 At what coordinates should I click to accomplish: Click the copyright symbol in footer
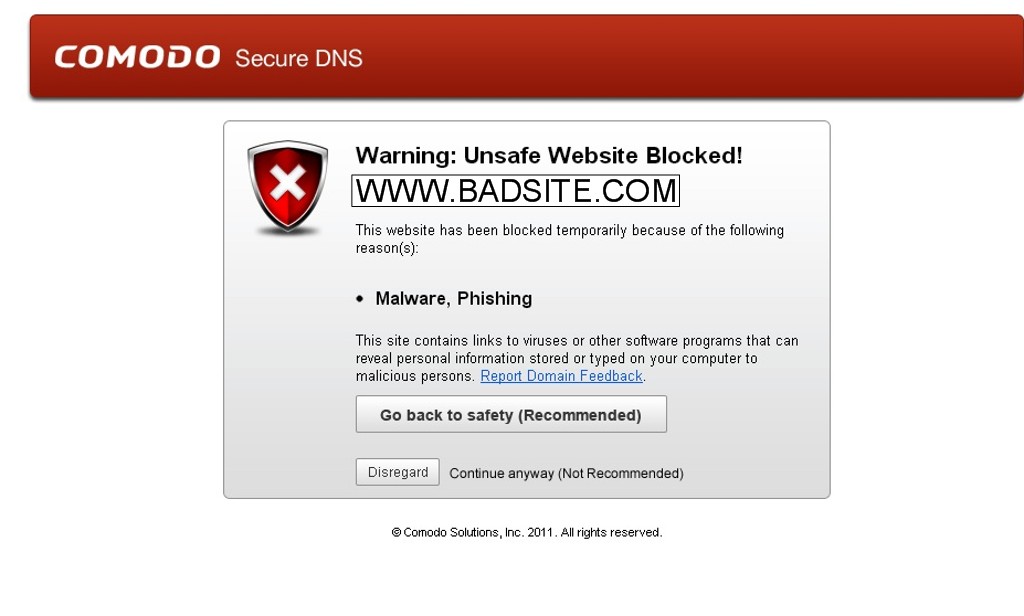point(396,532)
